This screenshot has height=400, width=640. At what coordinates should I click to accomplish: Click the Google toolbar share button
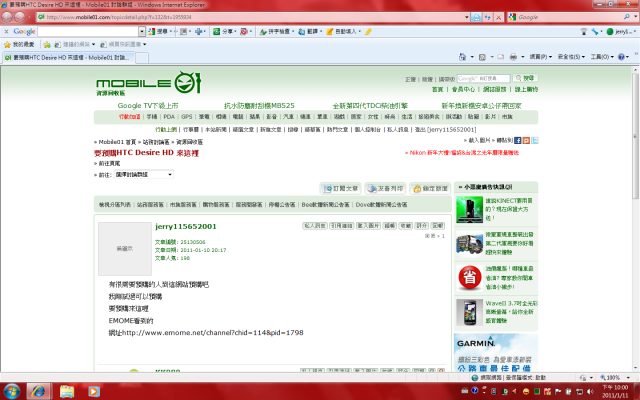[225, 31]
